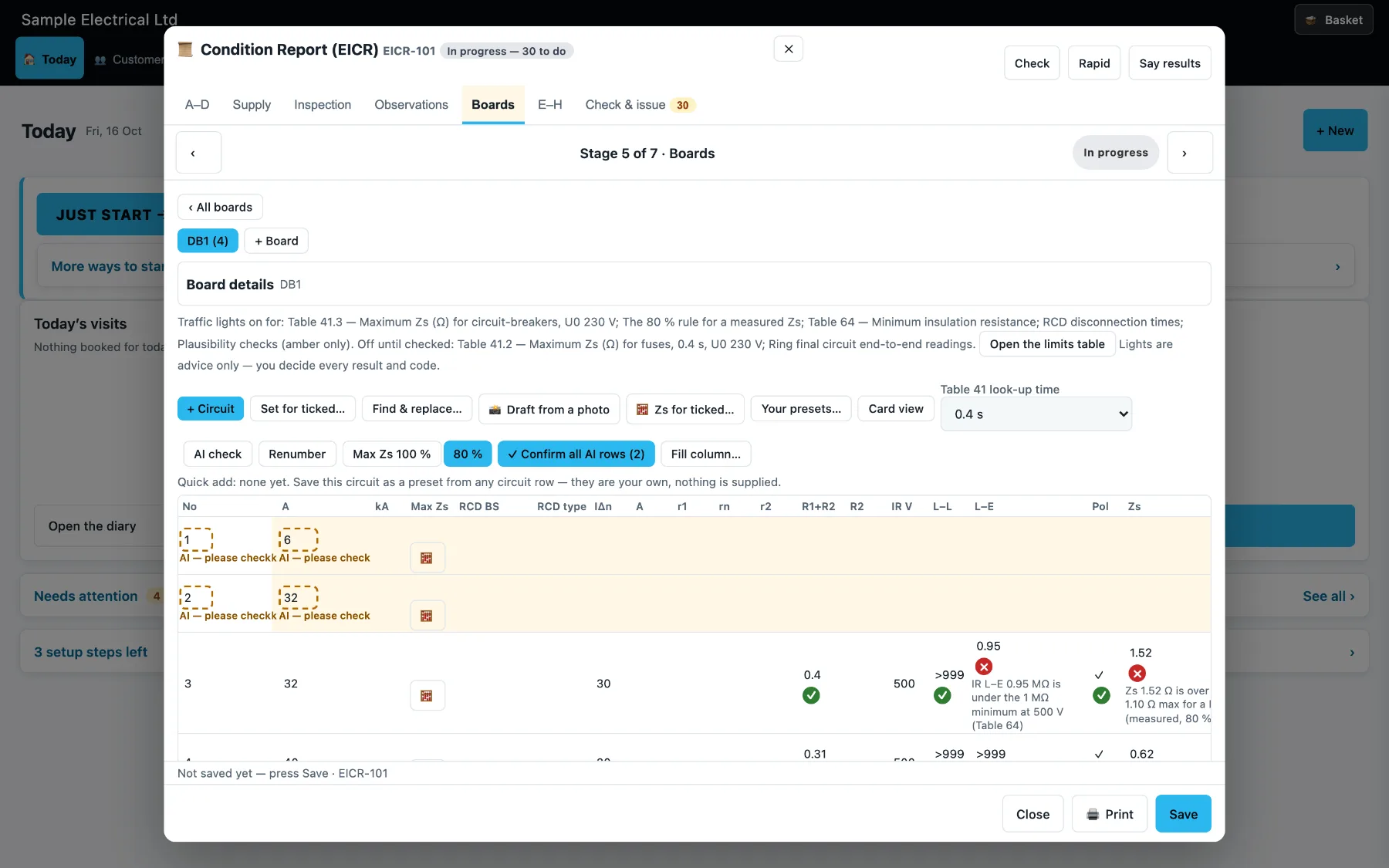Open the Table 41 look-up time dropdown
This screenshot has width=1389, height=868.
pyautogui.click(x=1036, y=414)
